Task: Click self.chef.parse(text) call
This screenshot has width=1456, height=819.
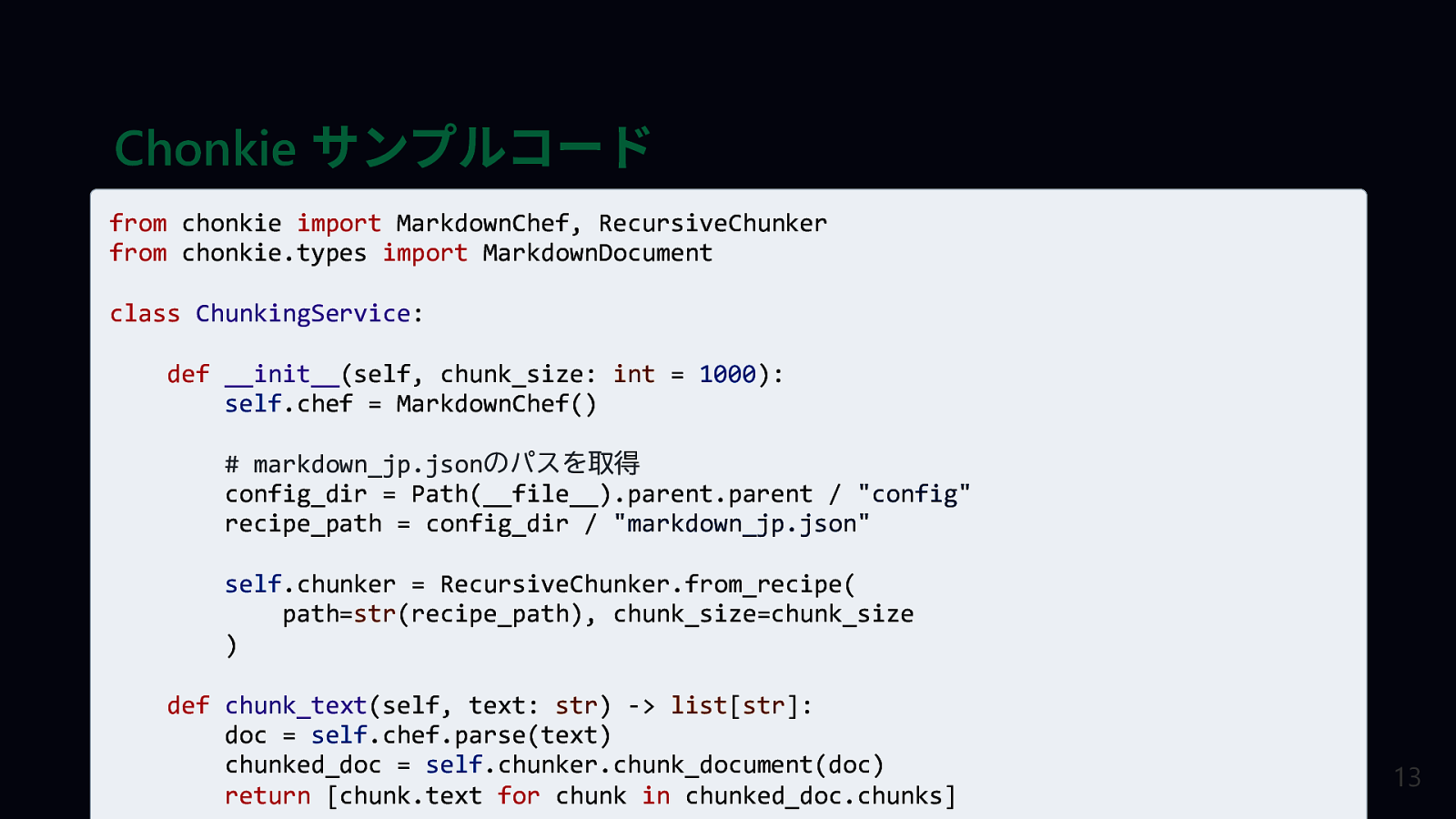Action: (460, 735)
